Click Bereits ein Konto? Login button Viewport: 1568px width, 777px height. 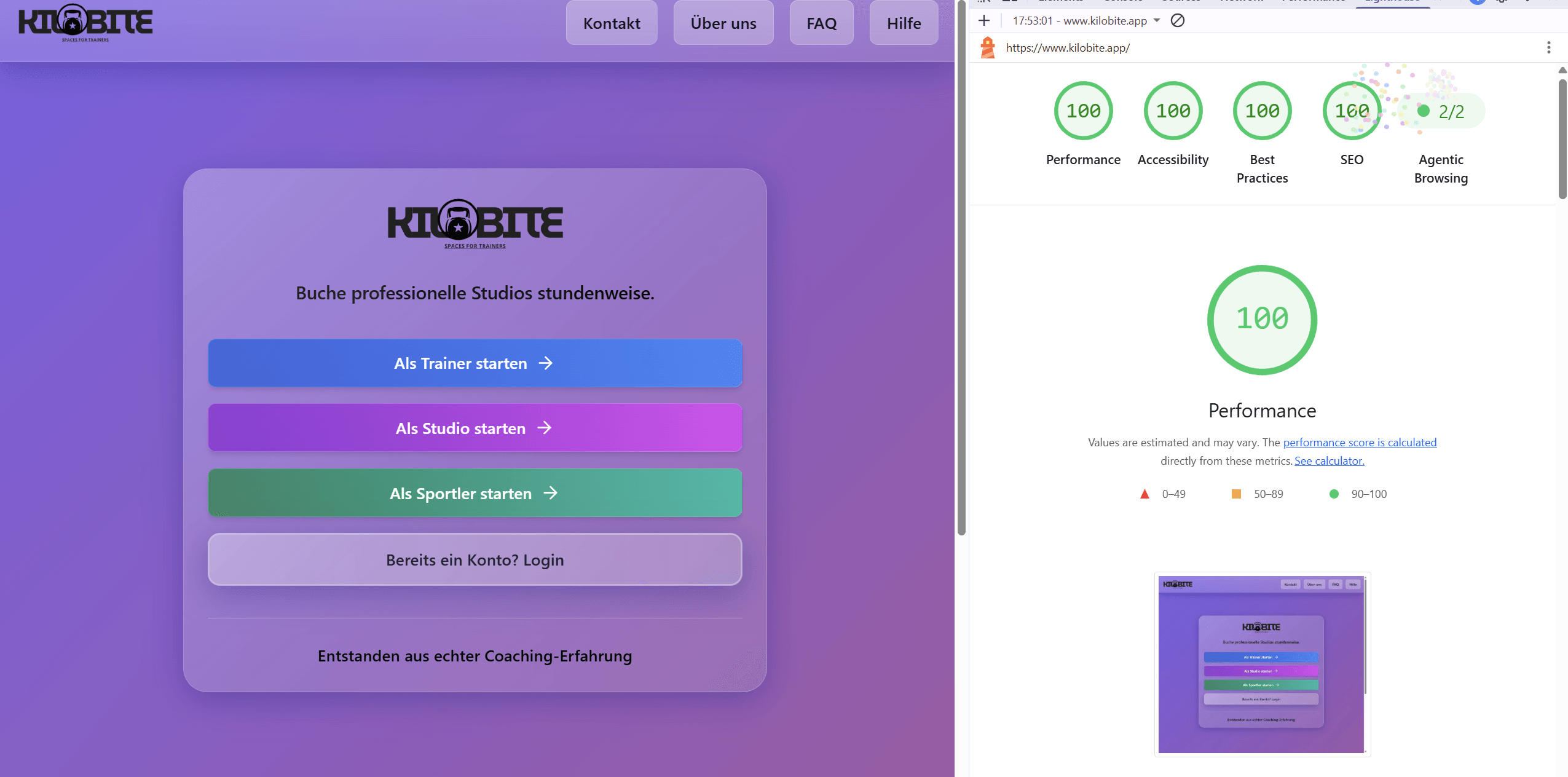[475, 560]
